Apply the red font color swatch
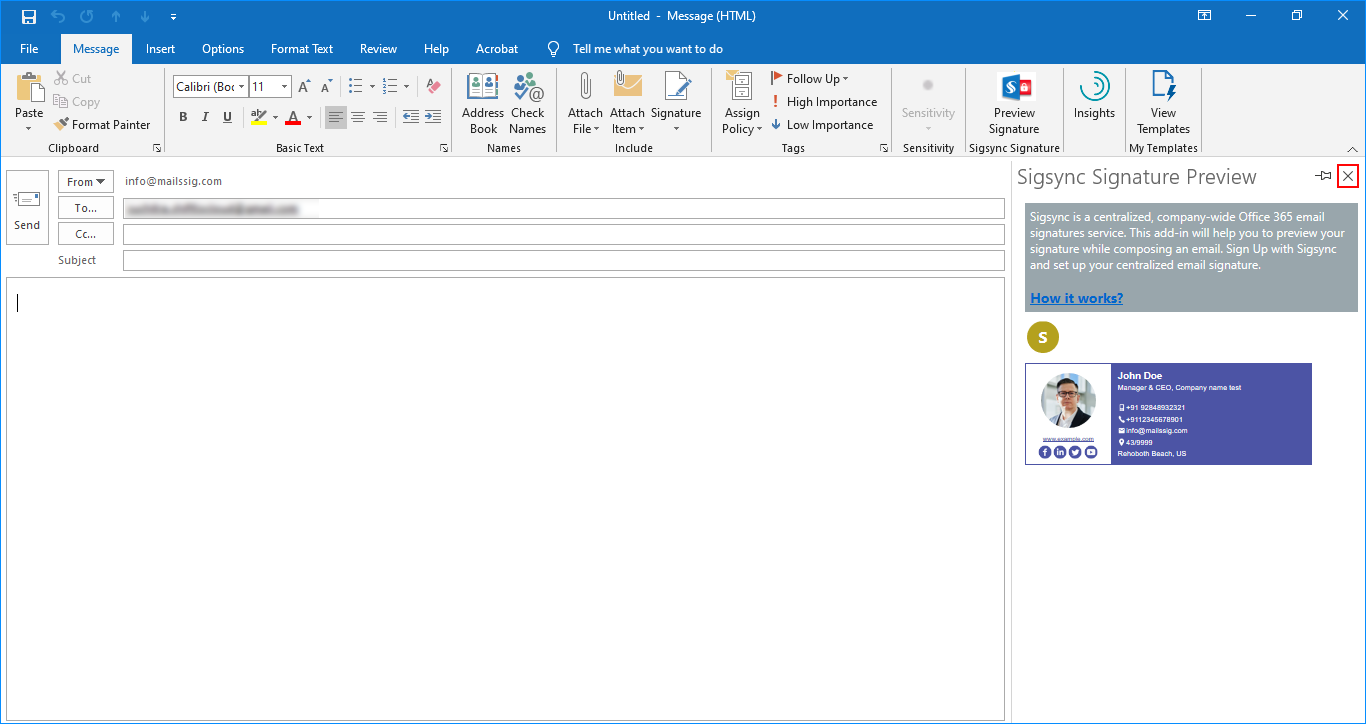This screenshot has width=1366, height=724. pos(293,118)
